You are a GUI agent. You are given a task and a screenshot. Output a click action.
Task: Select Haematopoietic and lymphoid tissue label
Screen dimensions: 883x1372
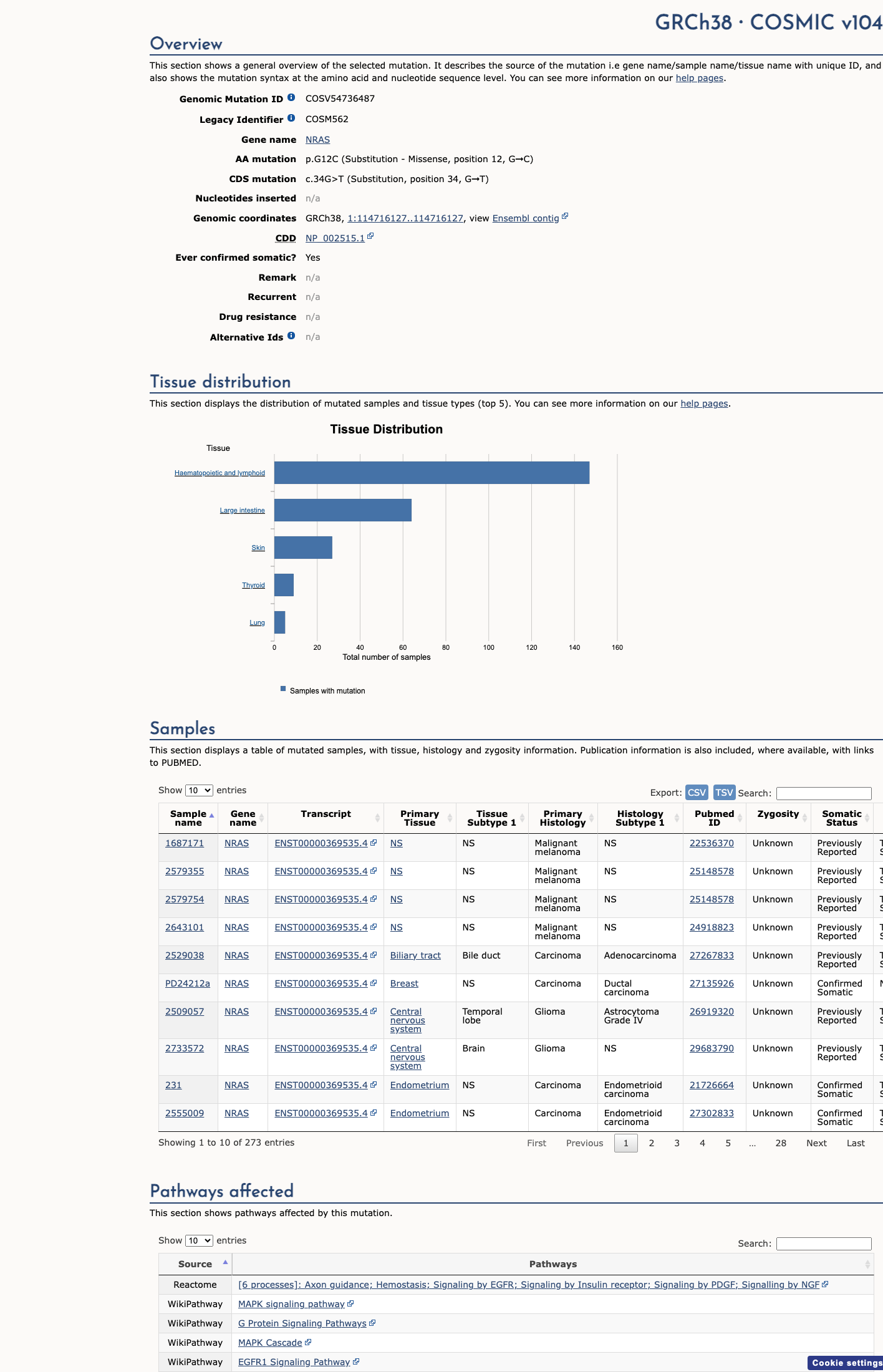click(x=220, y=473)
